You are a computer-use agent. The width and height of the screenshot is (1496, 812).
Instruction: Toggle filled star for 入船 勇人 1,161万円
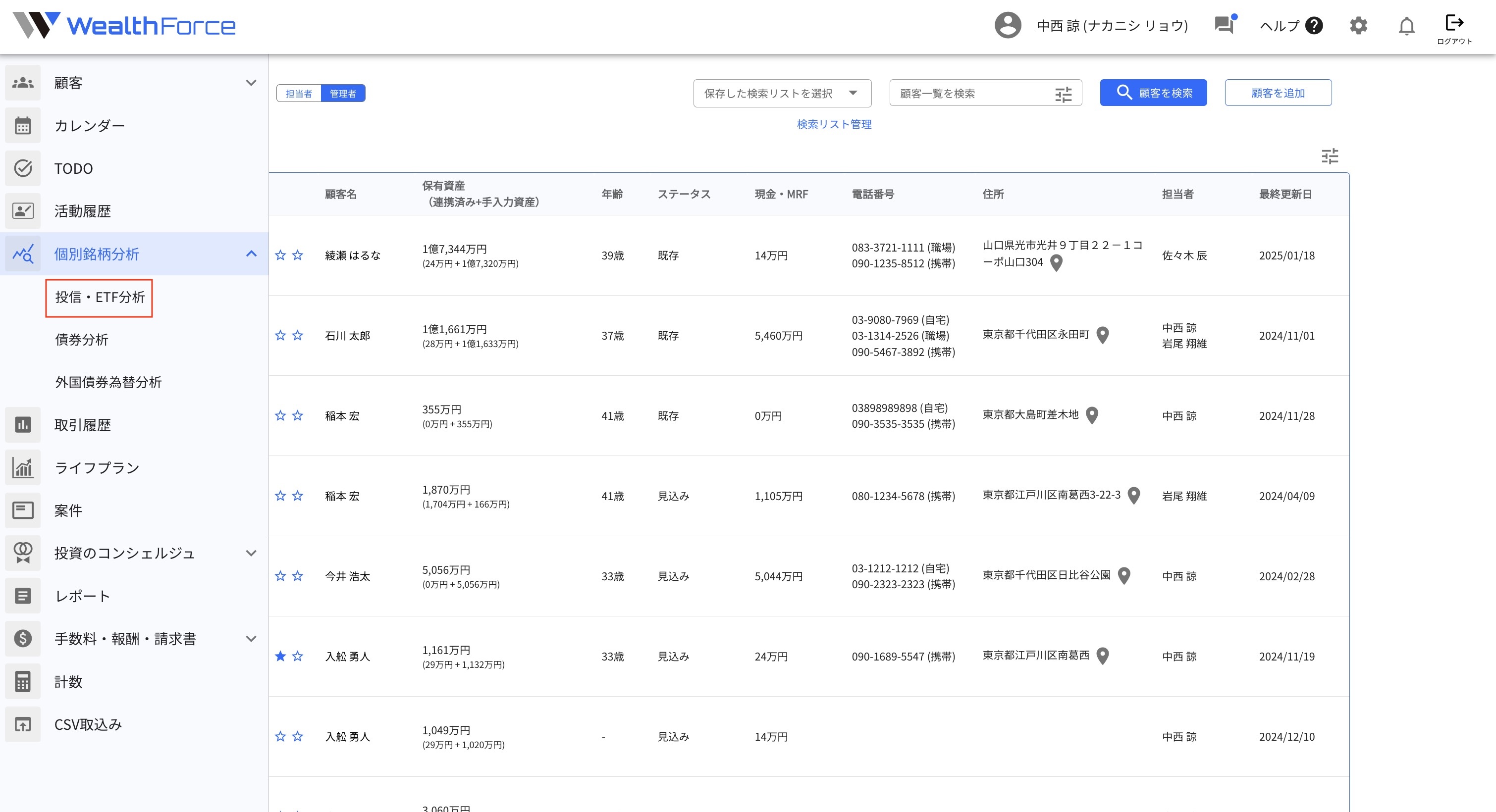point(280,657)
